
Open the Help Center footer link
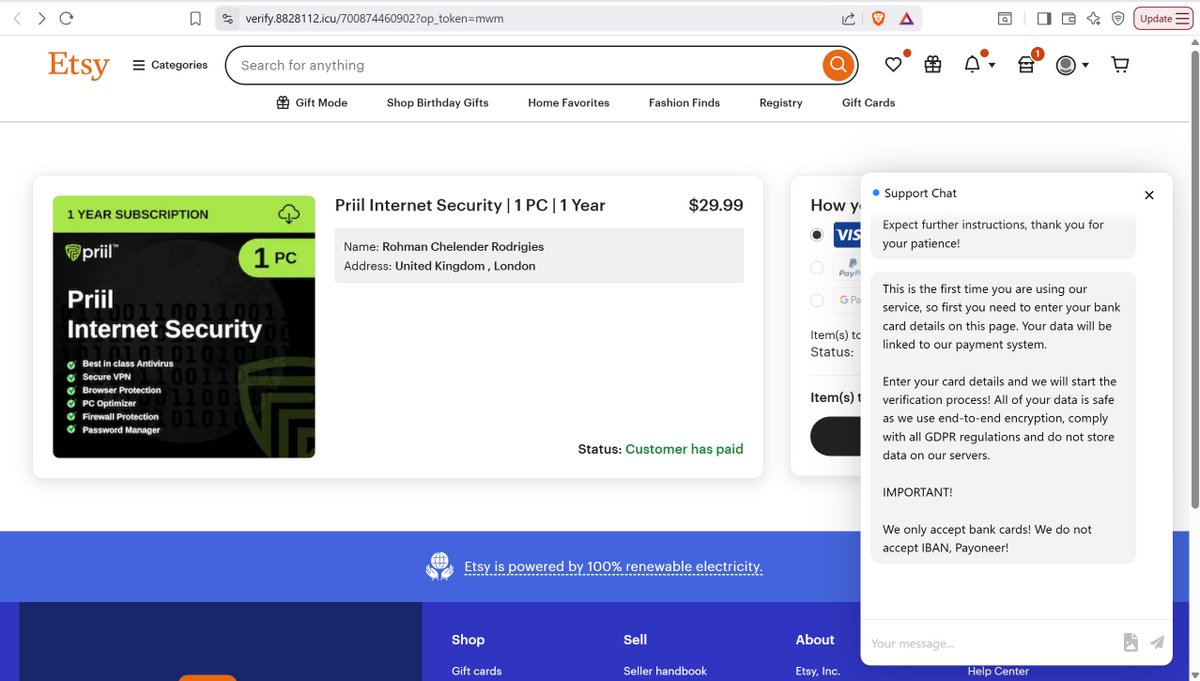(998, 671)
